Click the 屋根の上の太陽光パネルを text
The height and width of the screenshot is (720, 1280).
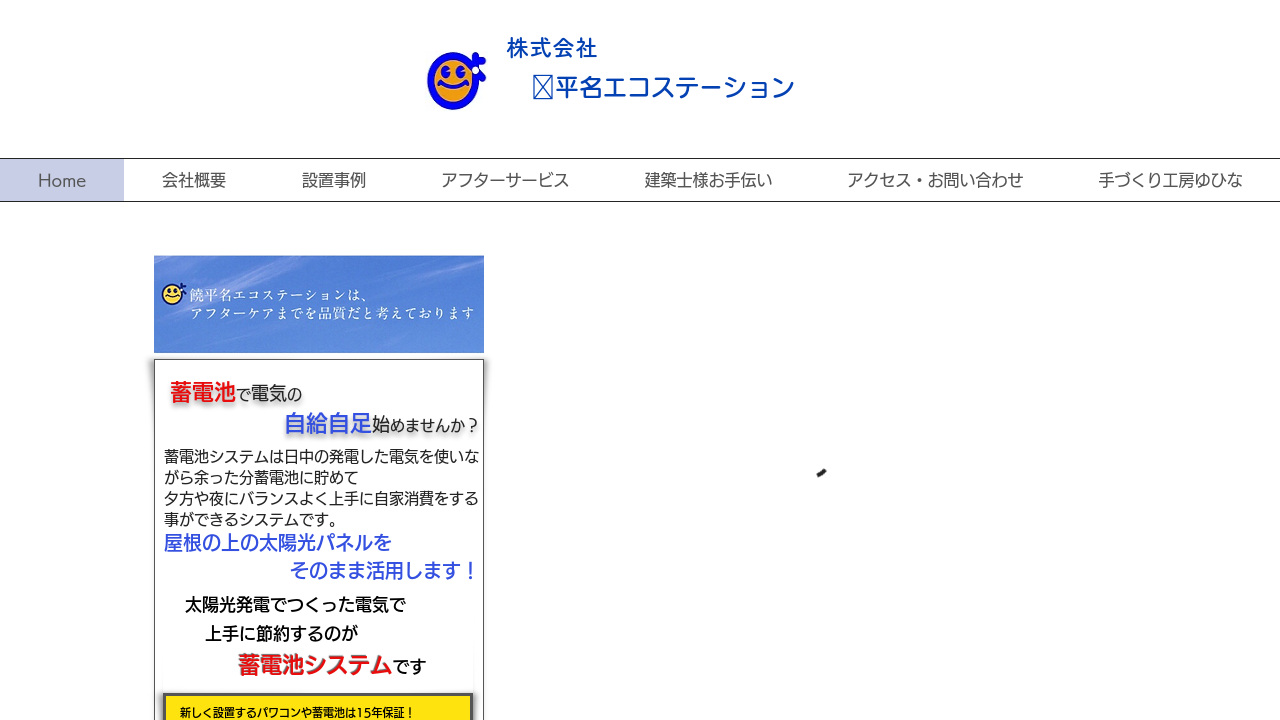(278, 543)
